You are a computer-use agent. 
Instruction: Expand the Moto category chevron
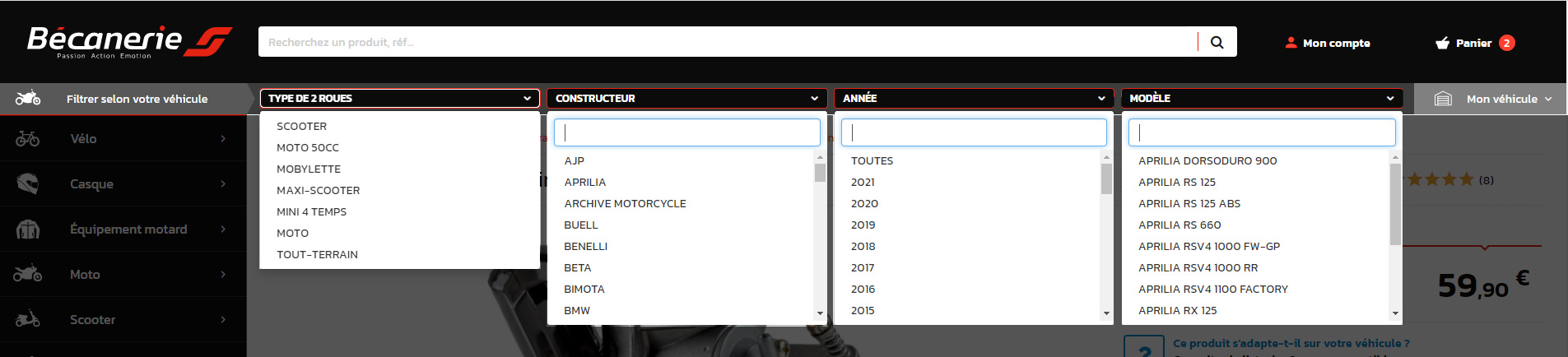tap(223, 274)
